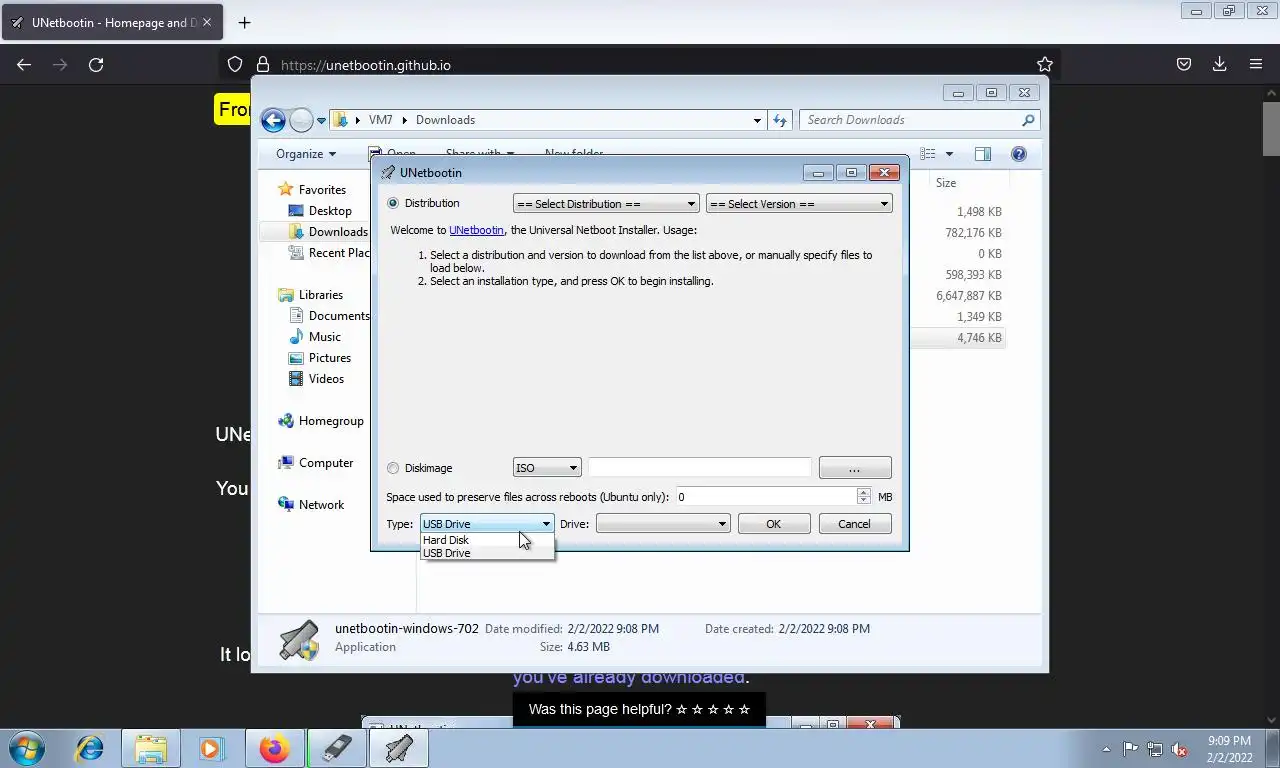Click the OK button in UNetbootin
The width and height of the screenshot is (1280, 768).
(x=773, y=524)
